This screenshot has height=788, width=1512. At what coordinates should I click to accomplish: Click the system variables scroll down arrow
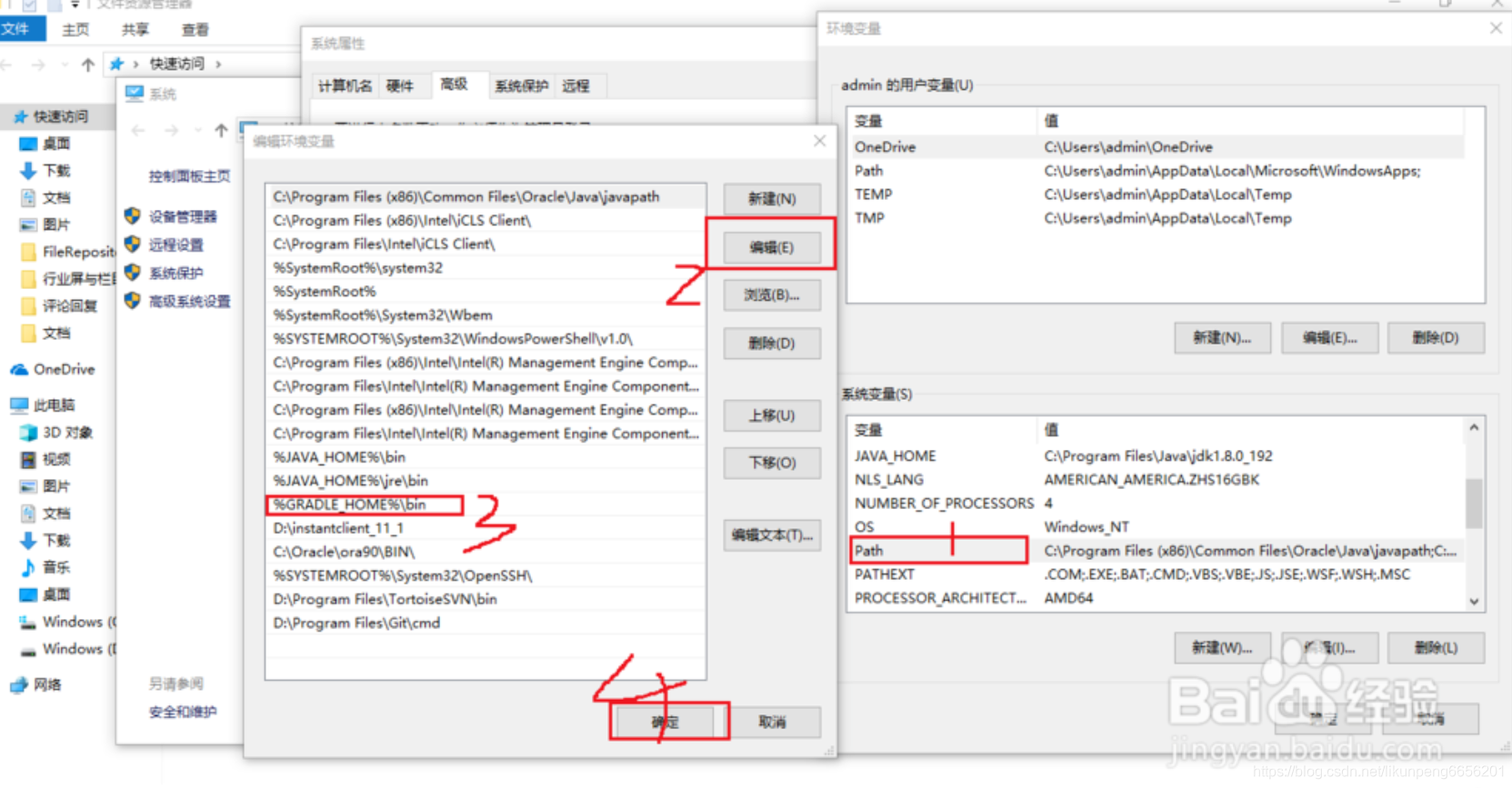coord(1474,602)
